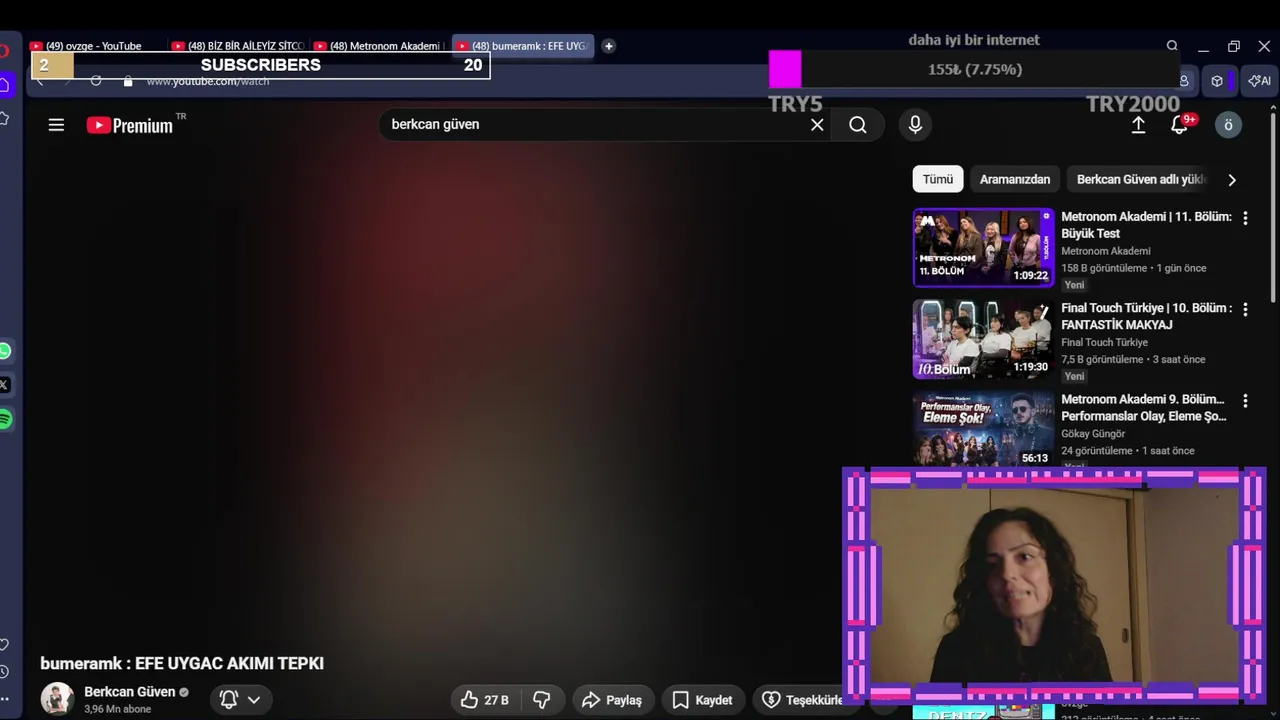Open Performanslar Olay, Eleme Şok thumbnail
This screenshot has height=720, width=1280.
click(983, 429)
